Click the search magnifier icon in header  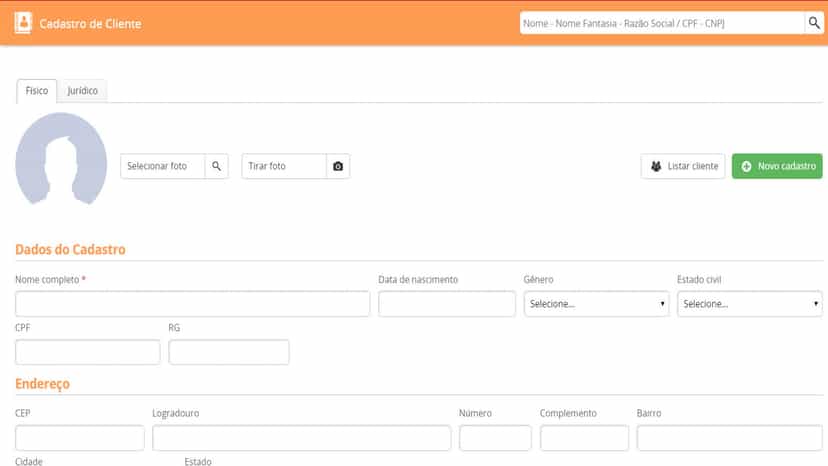814,23
